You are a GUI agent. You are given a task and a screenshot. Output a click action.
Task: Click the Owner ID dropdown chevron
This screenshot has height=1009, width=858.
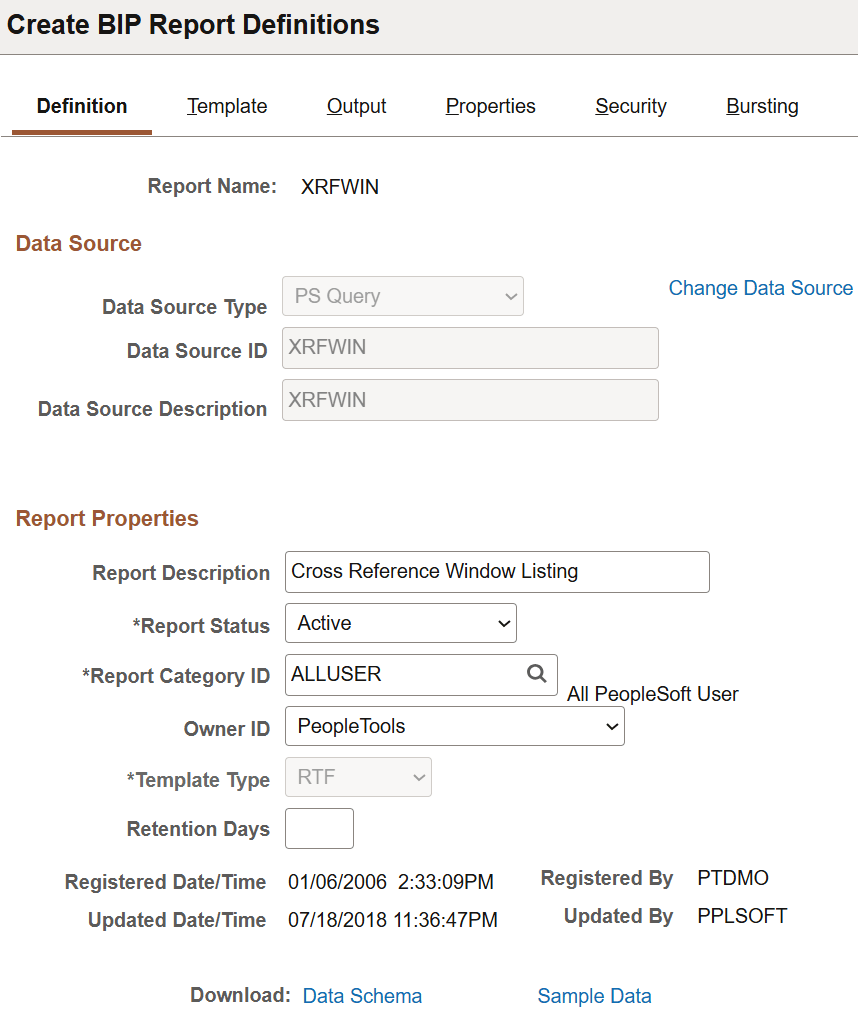tap(610, 727)
